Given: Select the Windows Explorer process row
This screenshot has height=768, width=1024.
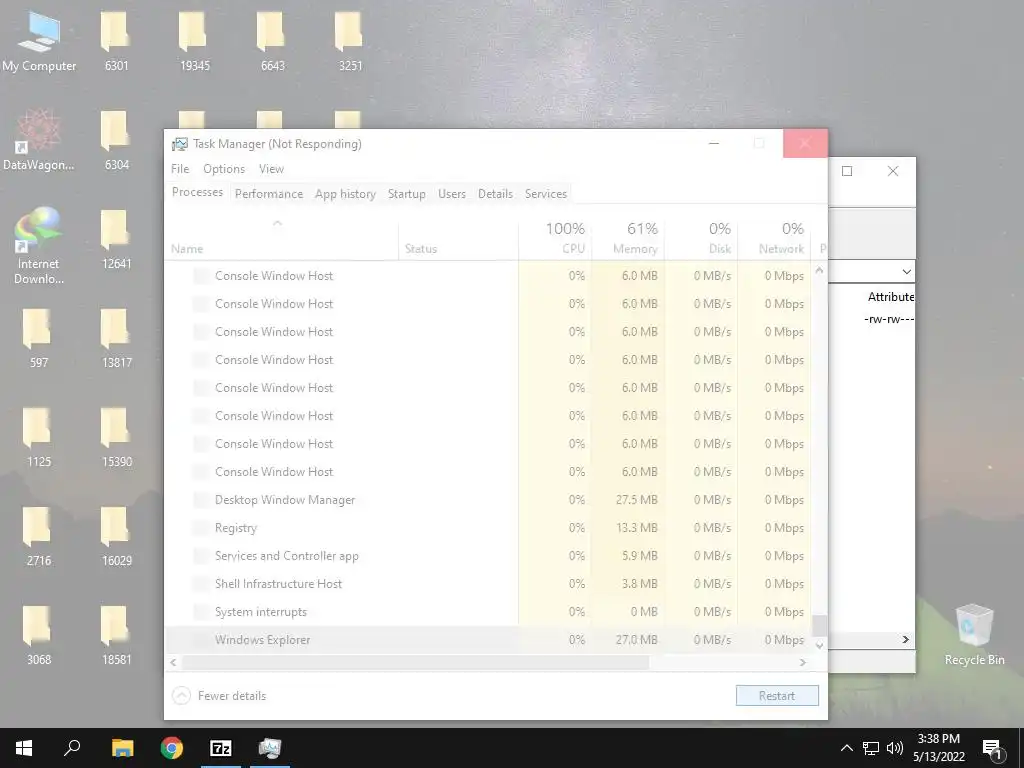Looking at the screenshot, I should [x=488, y=640].
